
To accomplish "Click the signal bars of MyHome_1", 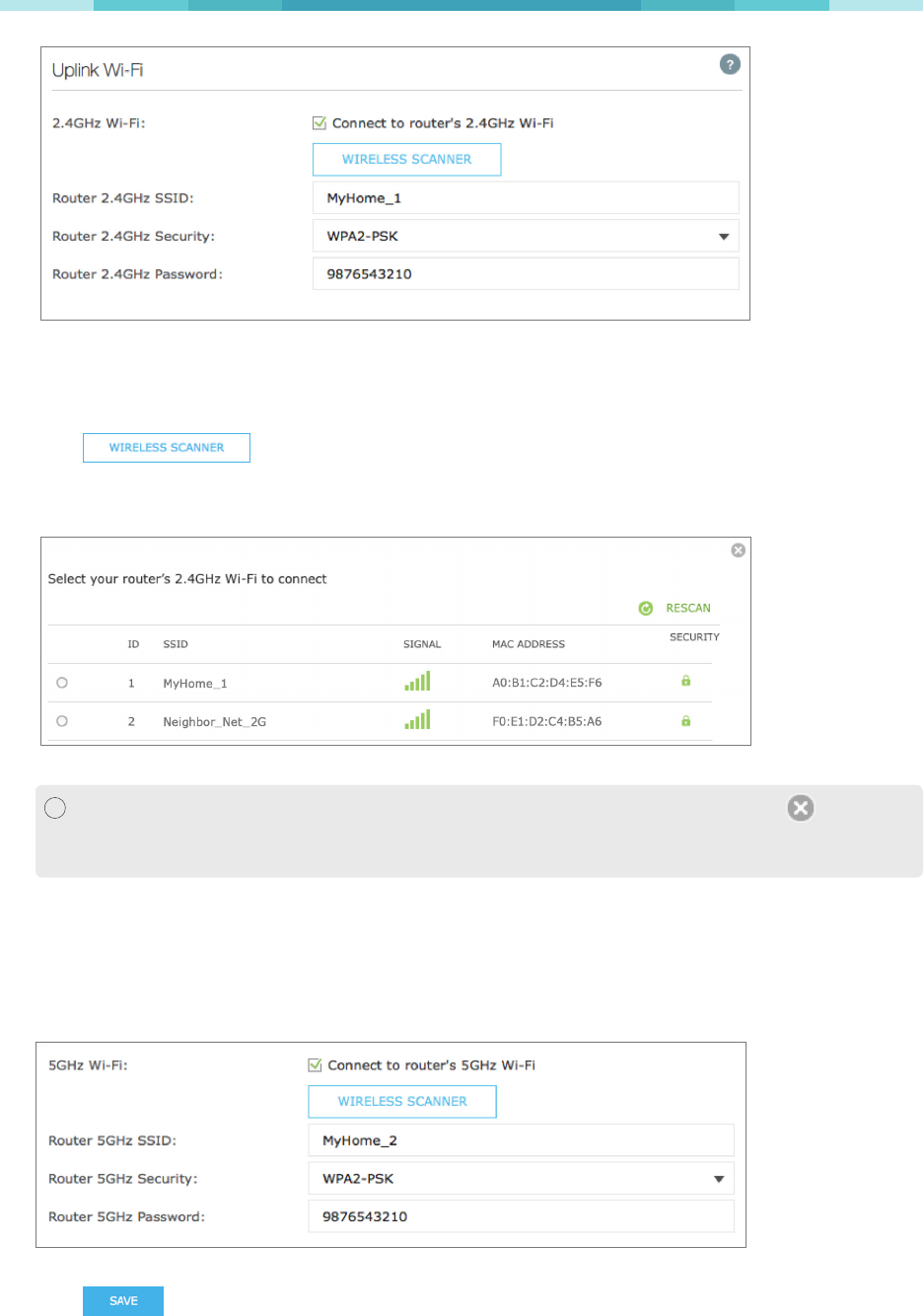I will [417, 682].
